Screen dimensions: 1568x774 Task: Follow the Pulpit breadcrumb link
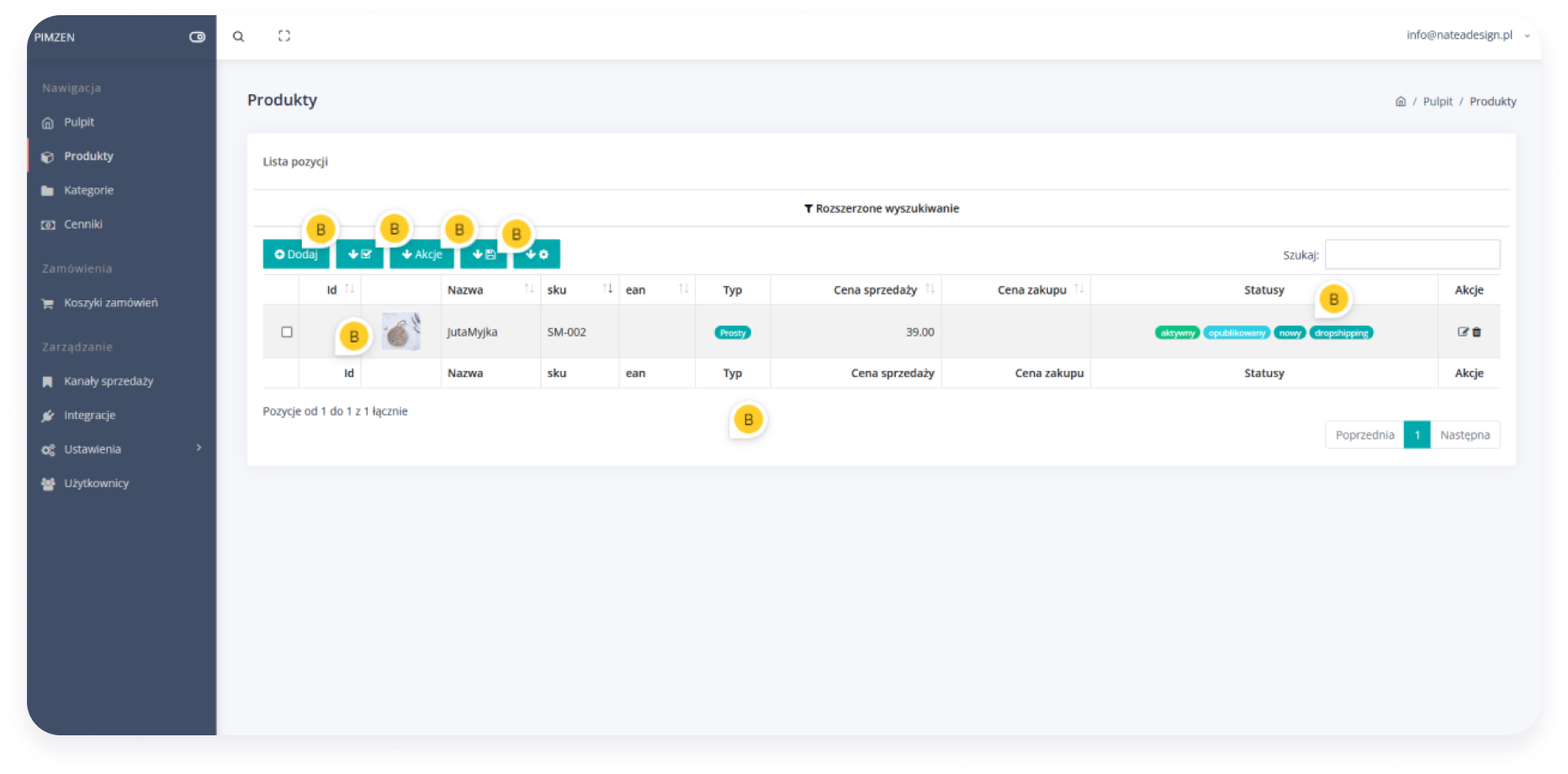tap(1438, 102)
